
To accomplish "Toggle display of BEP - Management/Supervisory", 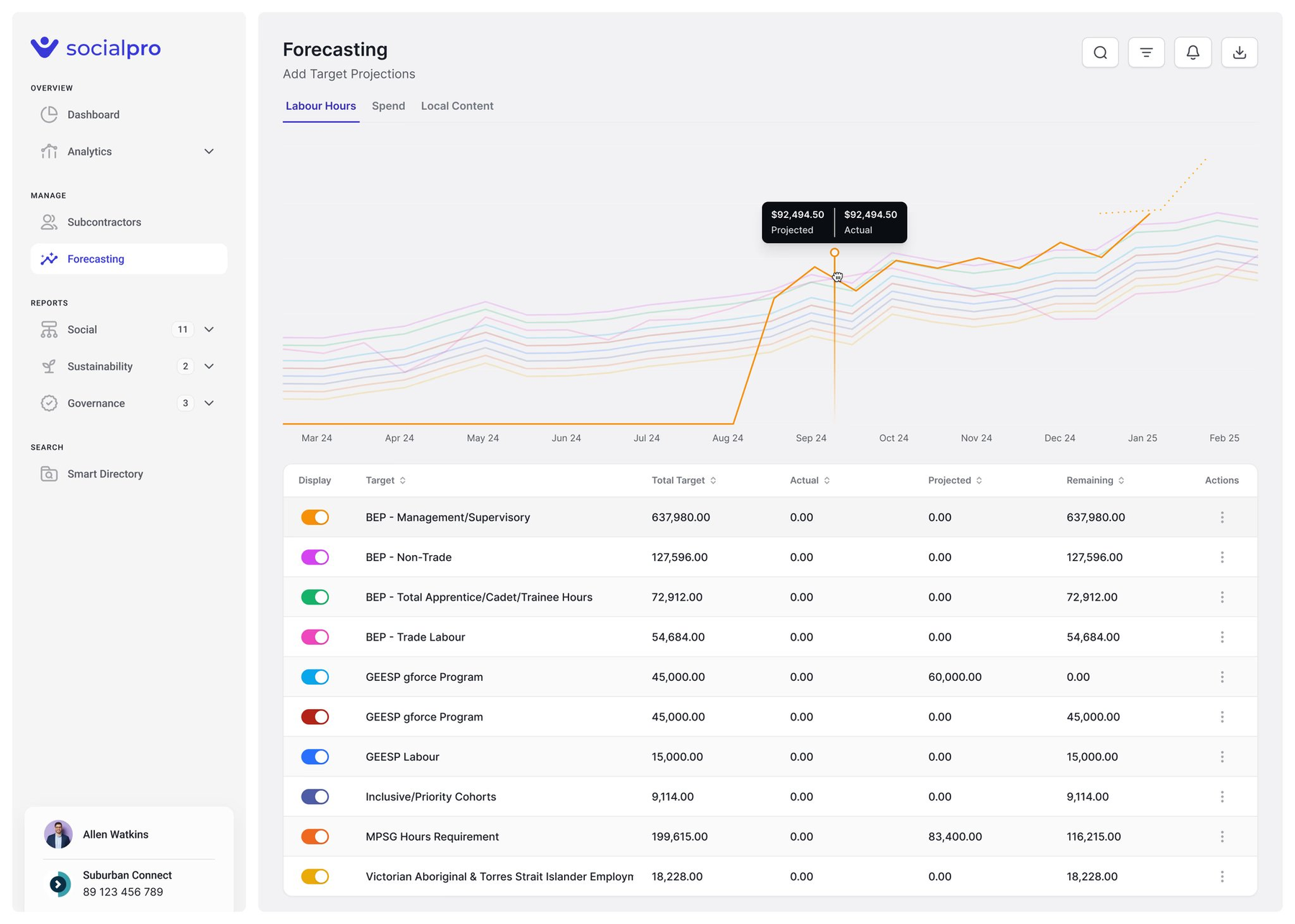I will click(x=315, y=517).
